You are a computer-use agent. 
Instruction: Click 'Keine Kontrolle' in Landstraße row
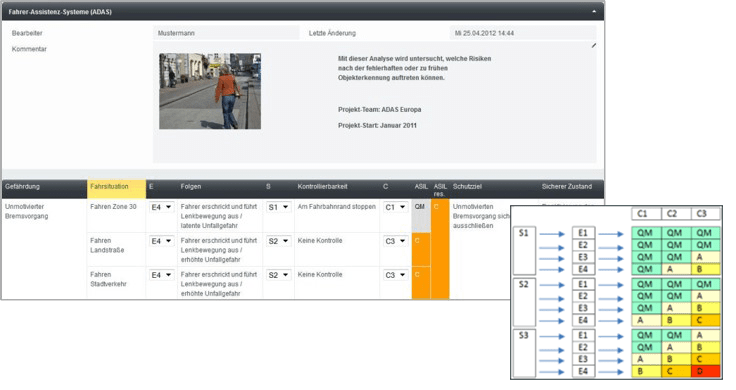[320, 240]
